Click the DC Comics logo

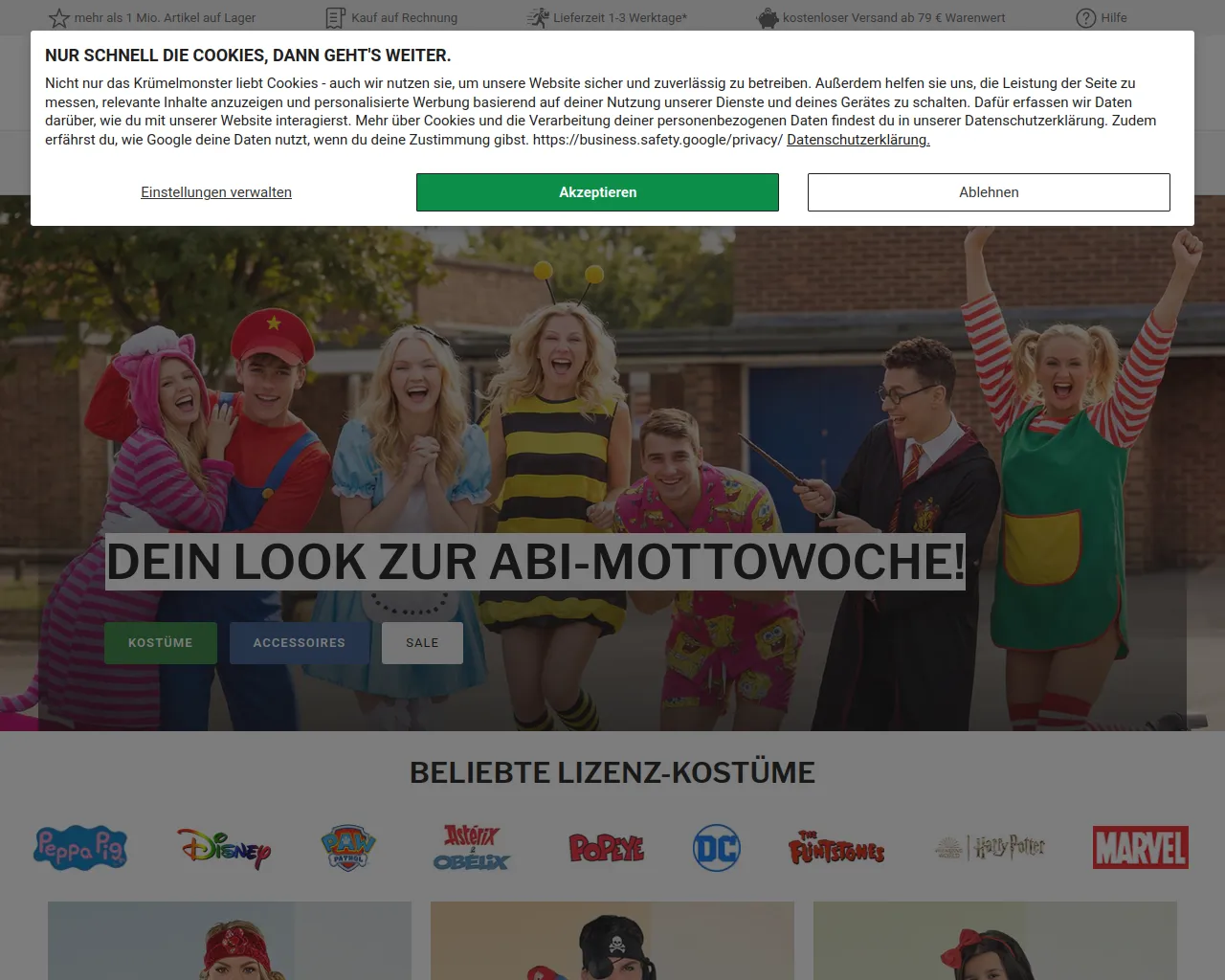click(717, 847)
